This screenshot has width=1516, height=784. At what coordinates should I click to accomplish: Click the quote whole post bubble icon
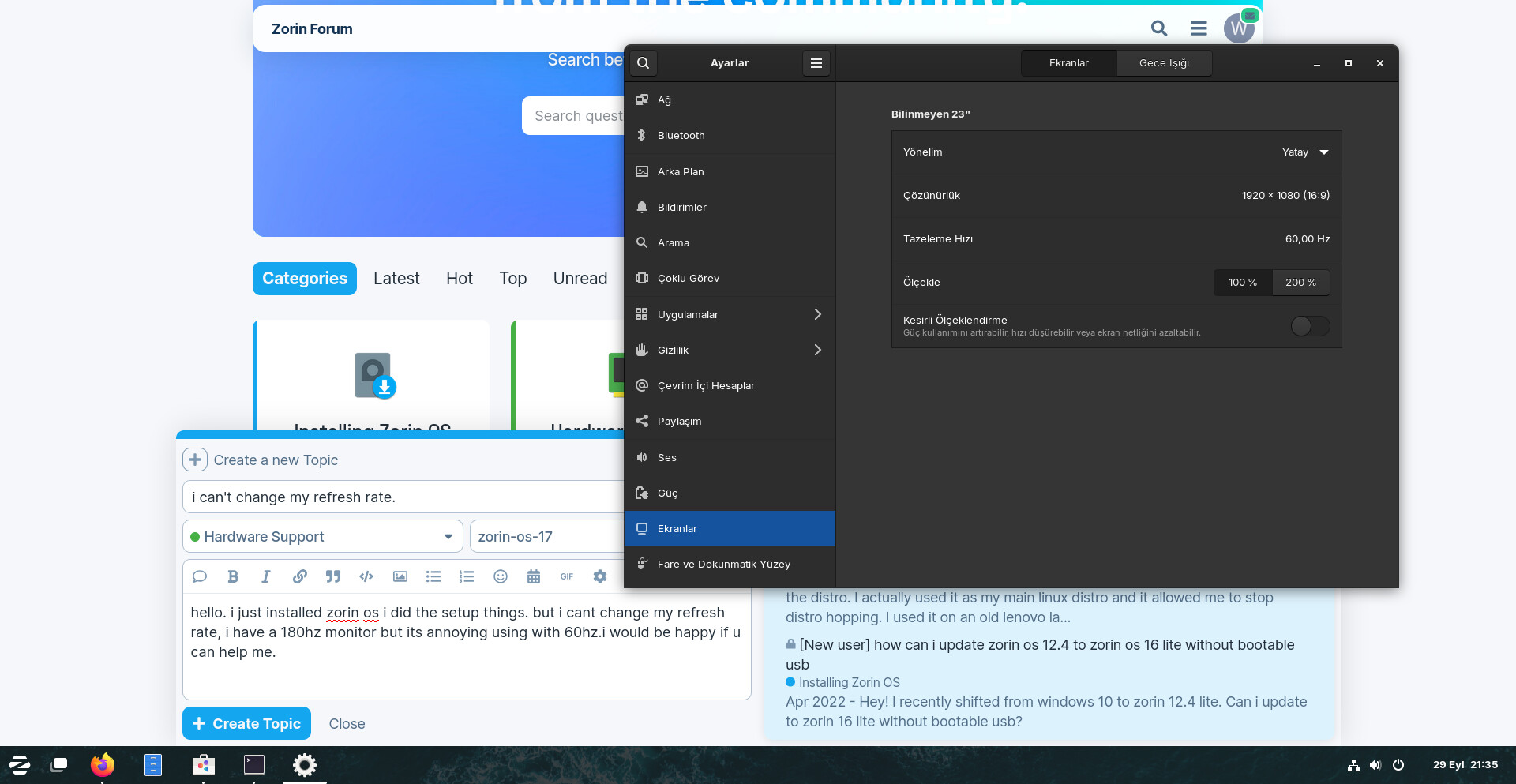(200, 576)
